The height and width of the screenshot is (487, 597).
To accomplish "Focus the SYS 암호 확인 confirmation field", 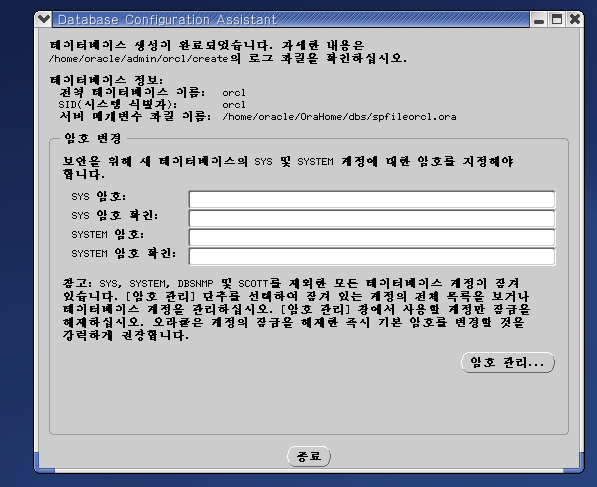I will [x=372, y=219].
